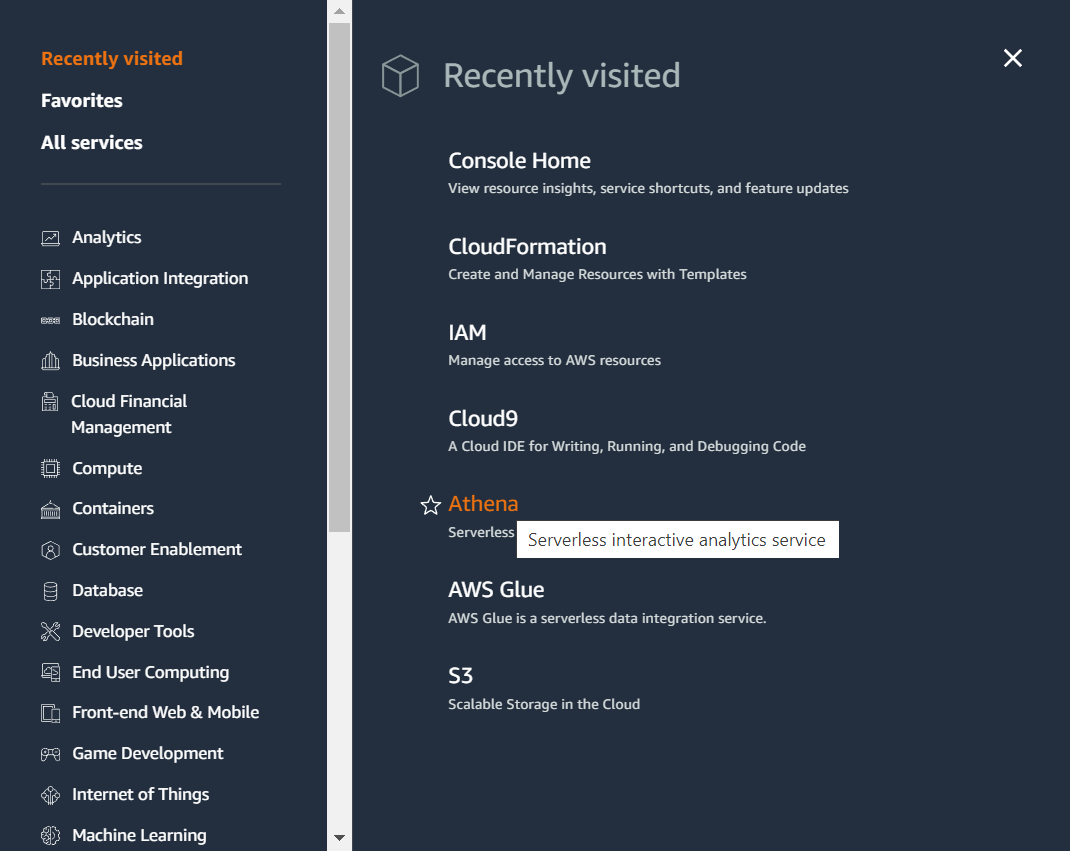The width and height of the screenshot is (1070, 851).
Task: Select the Database category icon
Action: (x=50, y=590)
